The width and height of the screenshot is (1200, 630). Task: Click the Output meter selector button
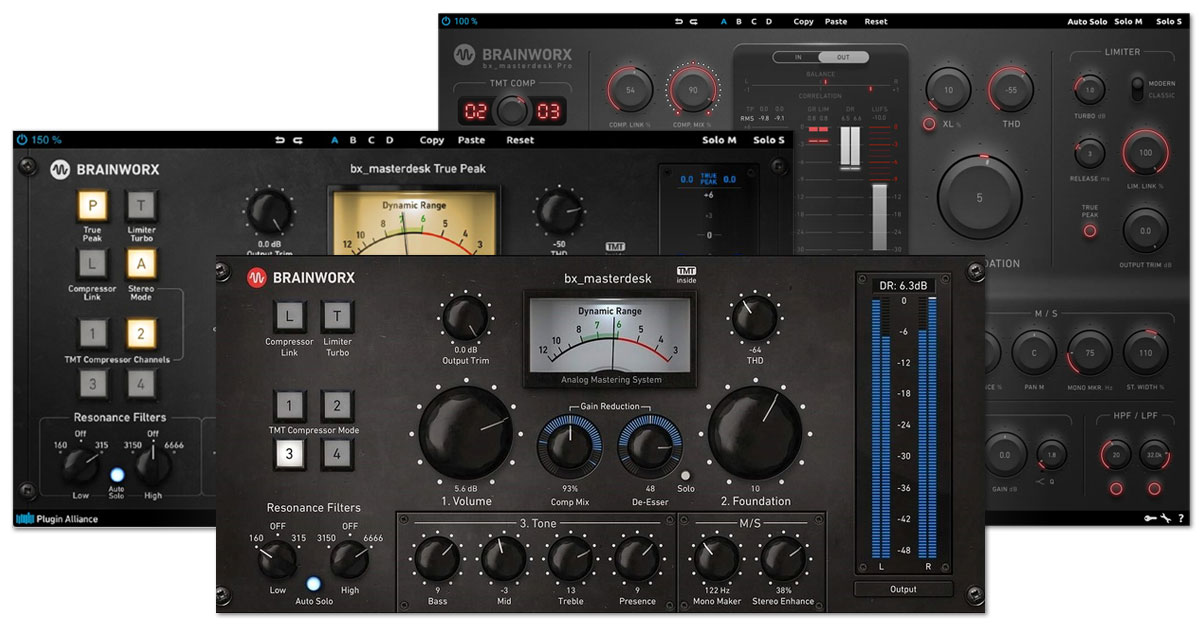click(x=903, y=589)
